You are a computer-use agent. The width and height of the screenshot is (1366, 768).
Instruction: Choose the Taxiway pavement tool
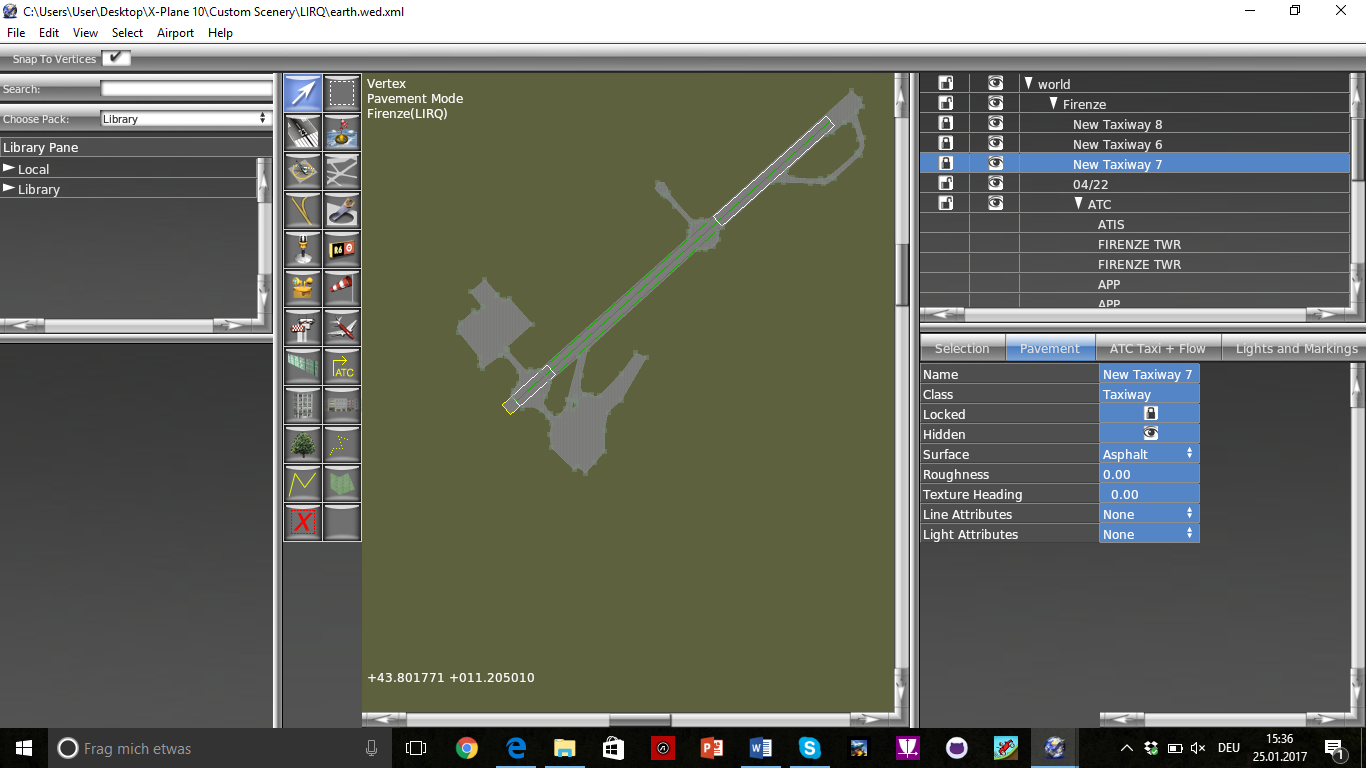(342, 171)
